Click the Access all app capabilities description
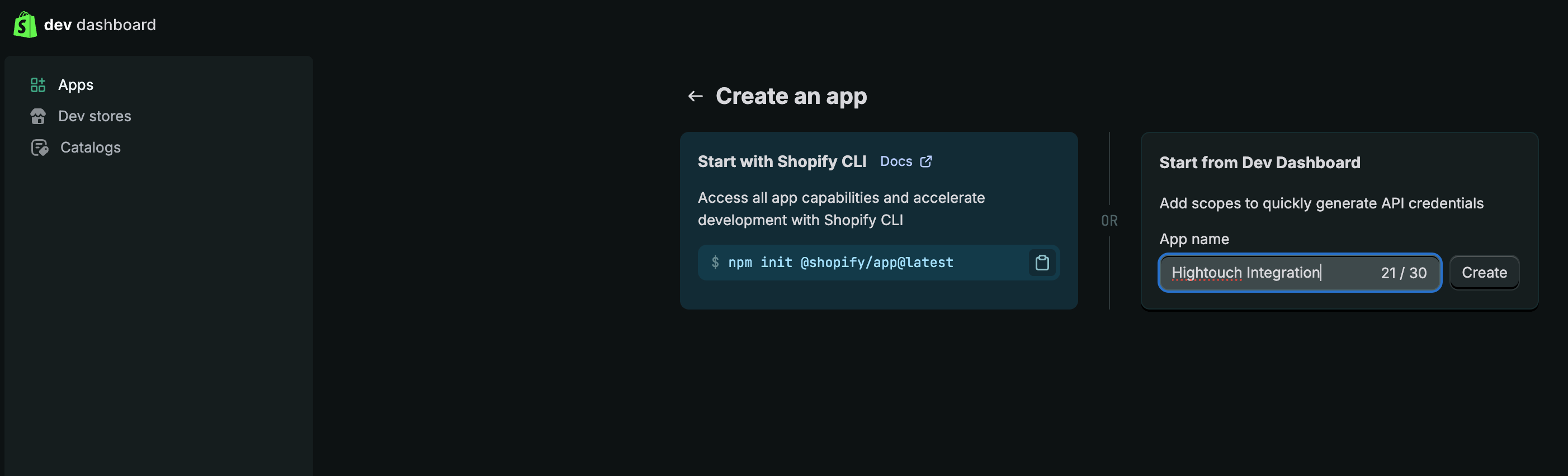Image resolution: width=1568 pixels, height=476 pixels. coord(840,208)
